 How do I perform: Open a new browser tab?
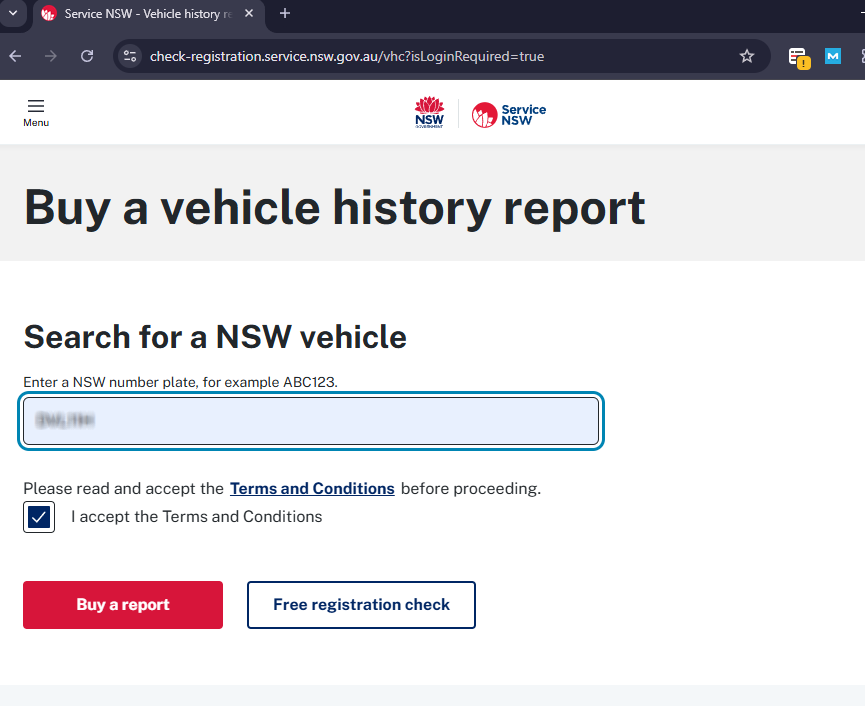pos(285,13)
